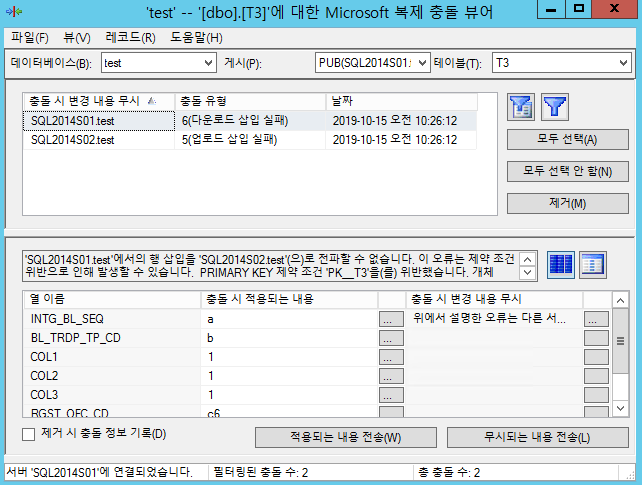Image resolution: width=642 pixels, height=485 pixels.
Task: Select the SQL2014S01.test conflict row
Action: 250,121
